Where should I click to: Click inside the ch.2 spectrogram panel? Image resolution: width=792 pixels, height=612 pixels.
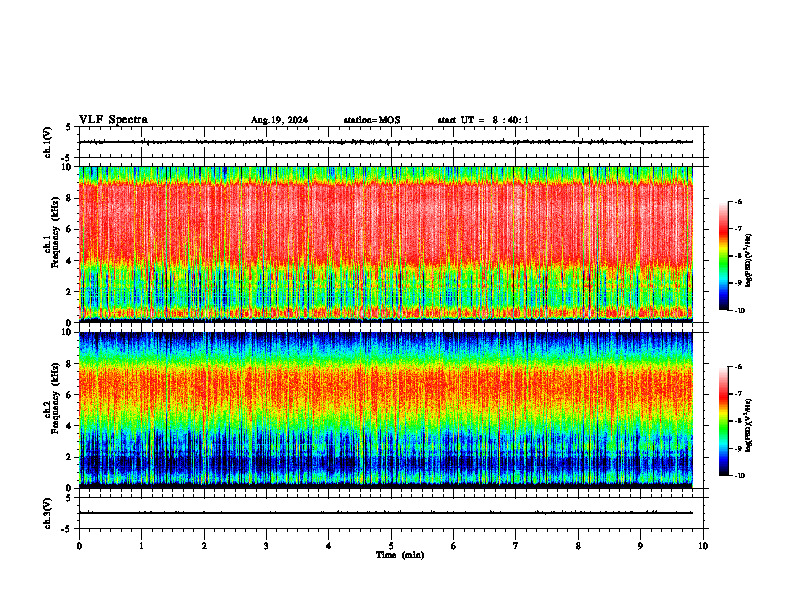pyautogui.click(x=386, y=410)
